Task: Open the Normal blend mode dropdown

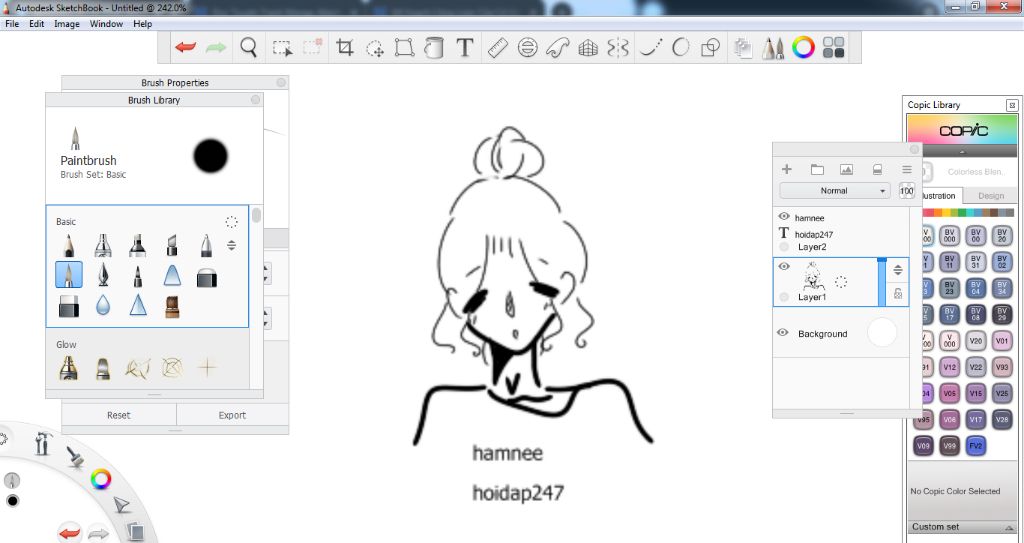Action: 834,191
